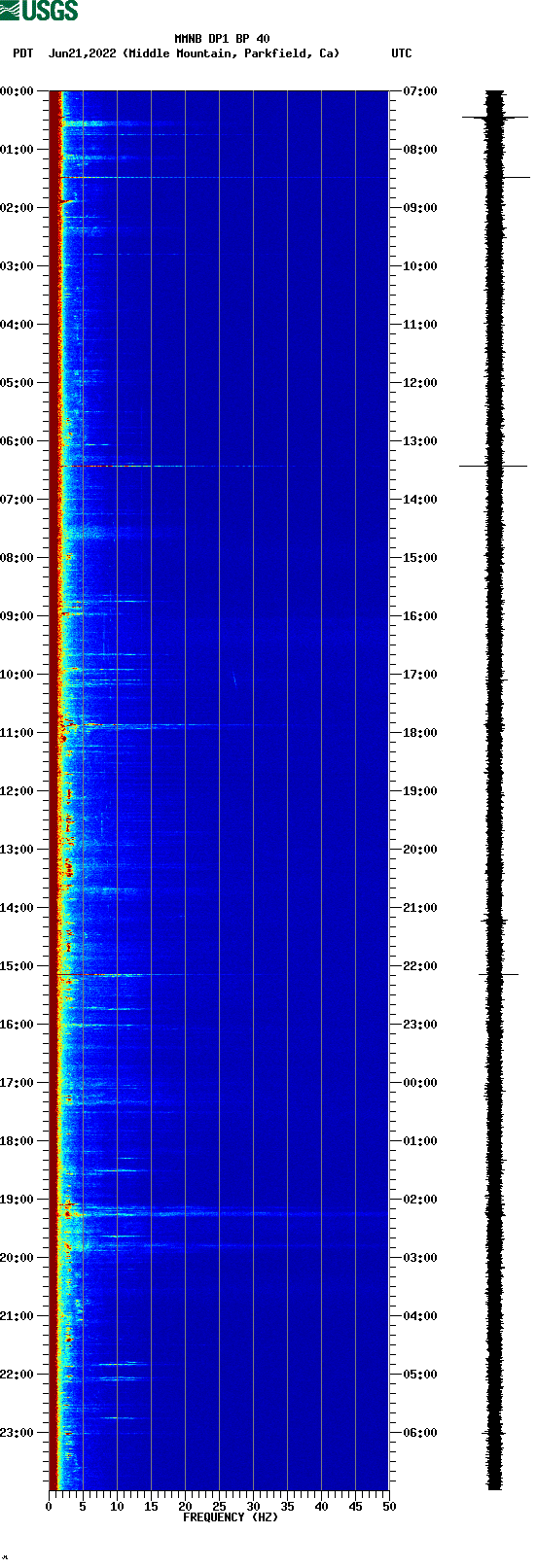Click the 00:00 UTC label on right axis
537x1568 pixels.
420,1083
